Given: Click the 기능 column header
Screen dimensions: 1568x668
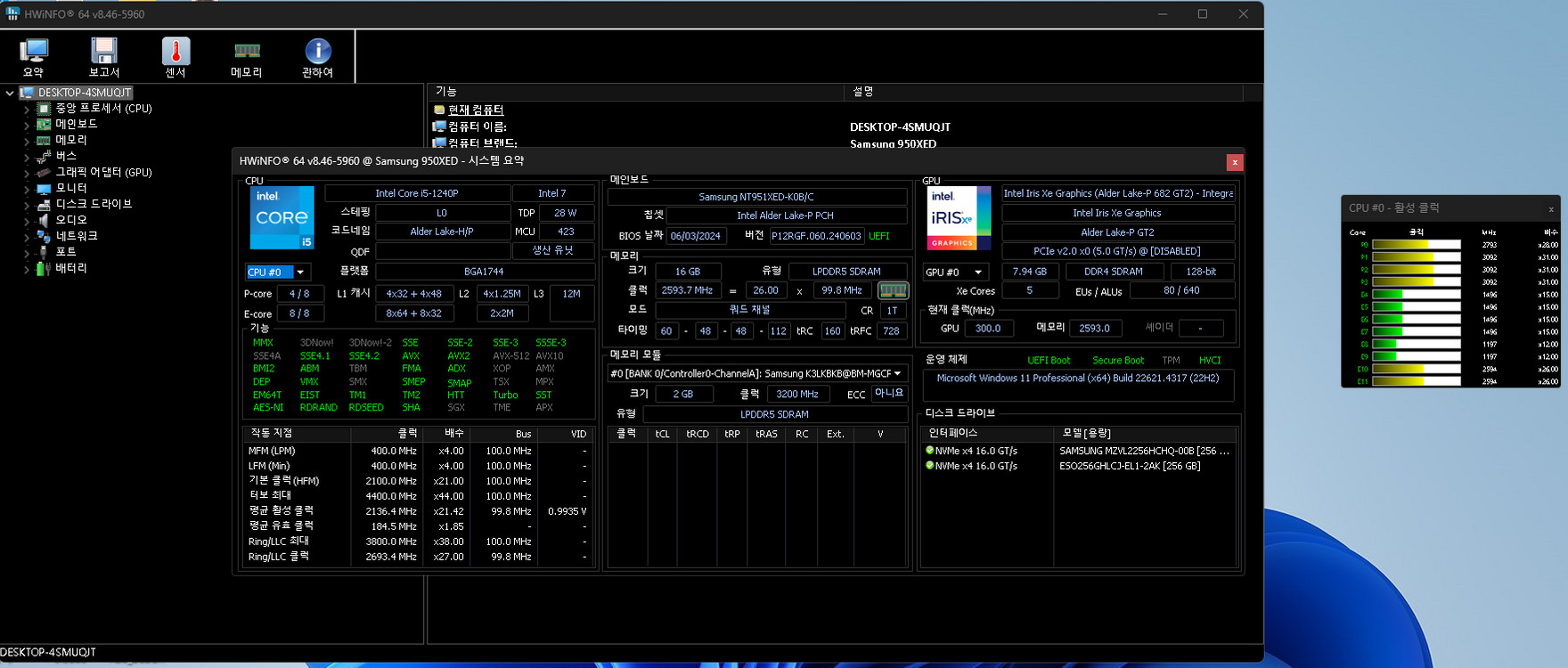Looking at the screenshot, I should click(x=635, y=92).
